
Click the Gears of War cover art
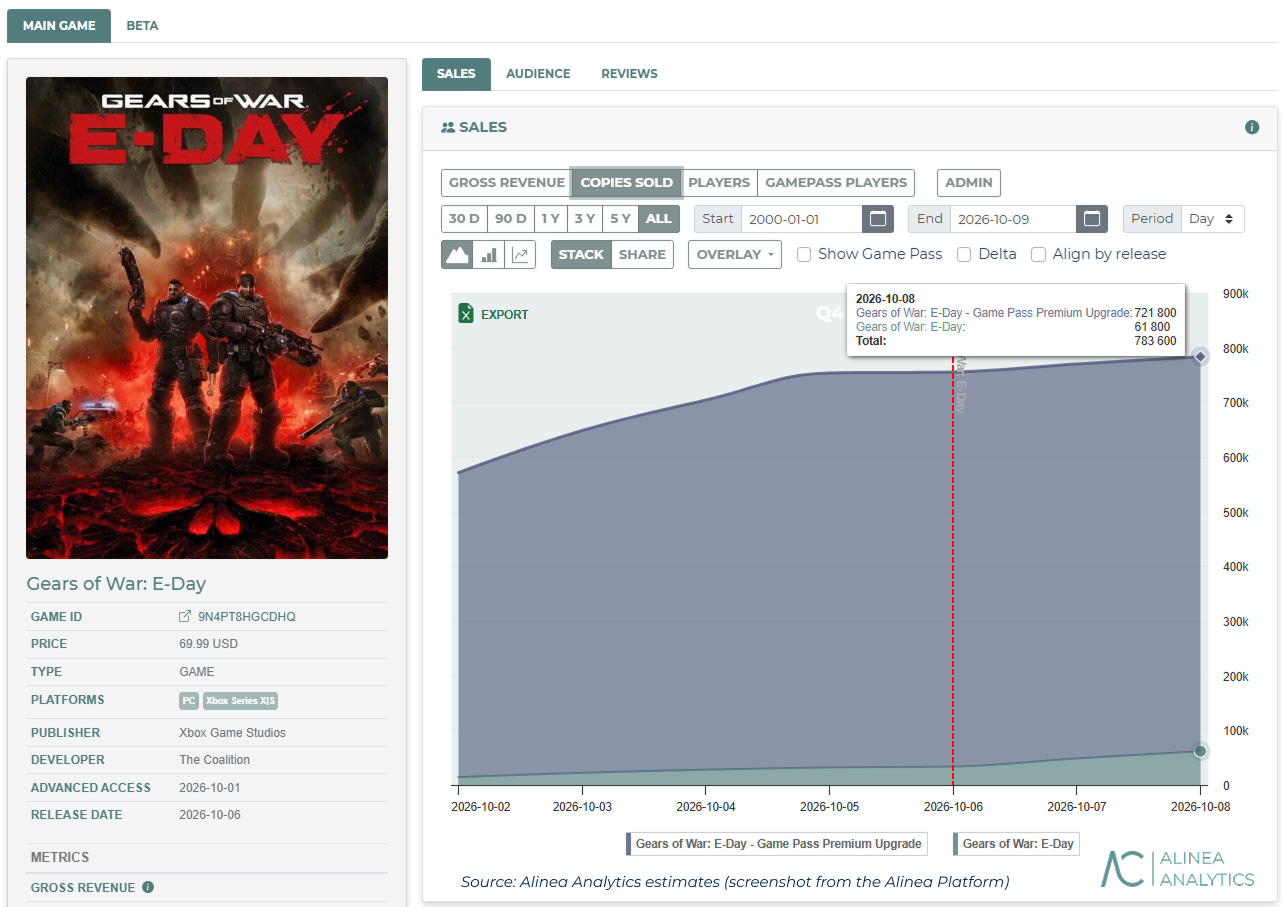coord(207,318)
